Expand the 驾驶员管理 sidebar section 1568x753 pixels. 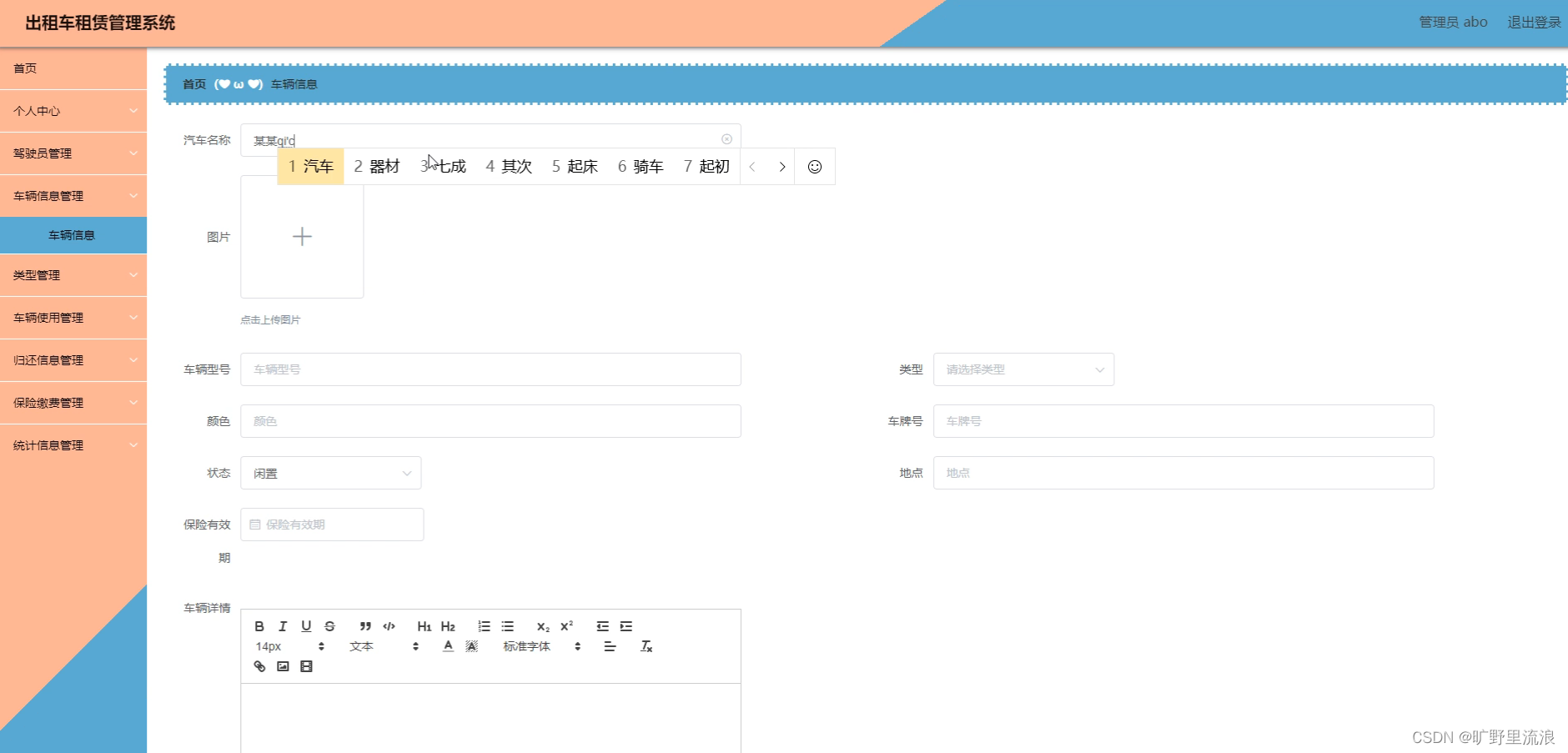(x=73, y=153)
